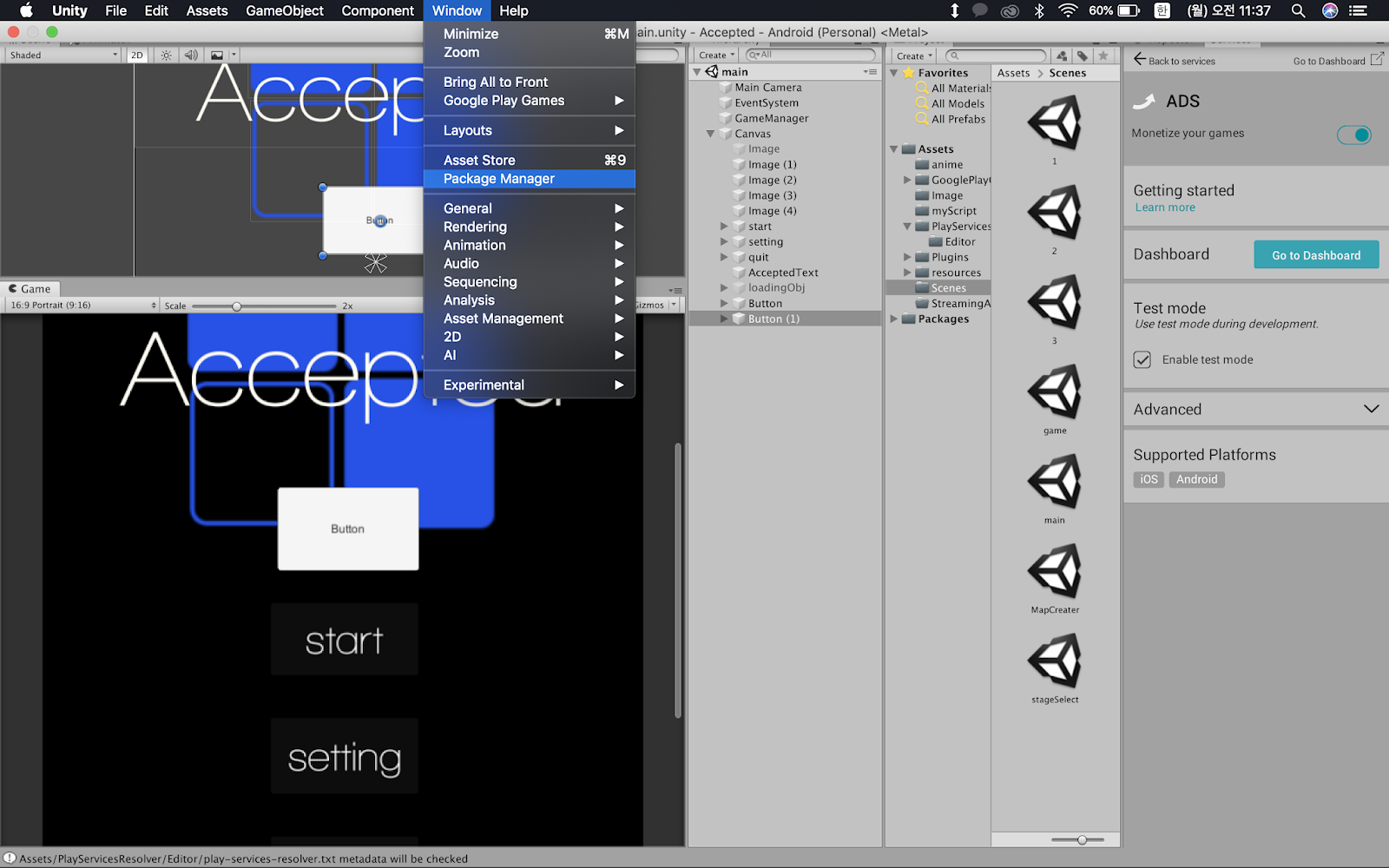Viewport: 1389px width, 868px height.
Task: Enable the Monetize your games toggle
Action: click(1353, 135)
